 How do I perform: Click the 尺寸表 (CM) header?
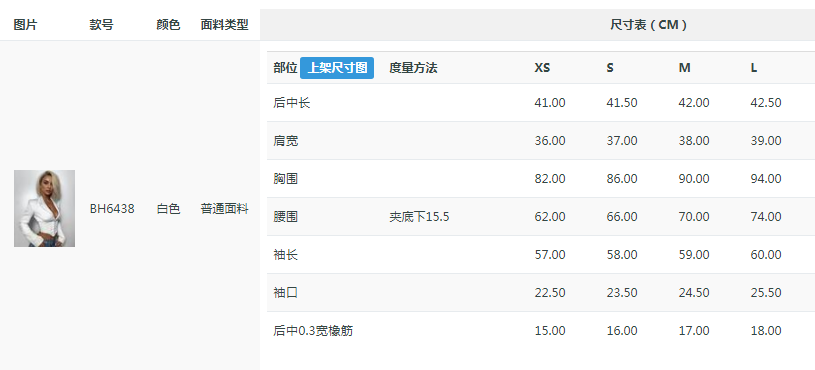click(x=649, y=24)
